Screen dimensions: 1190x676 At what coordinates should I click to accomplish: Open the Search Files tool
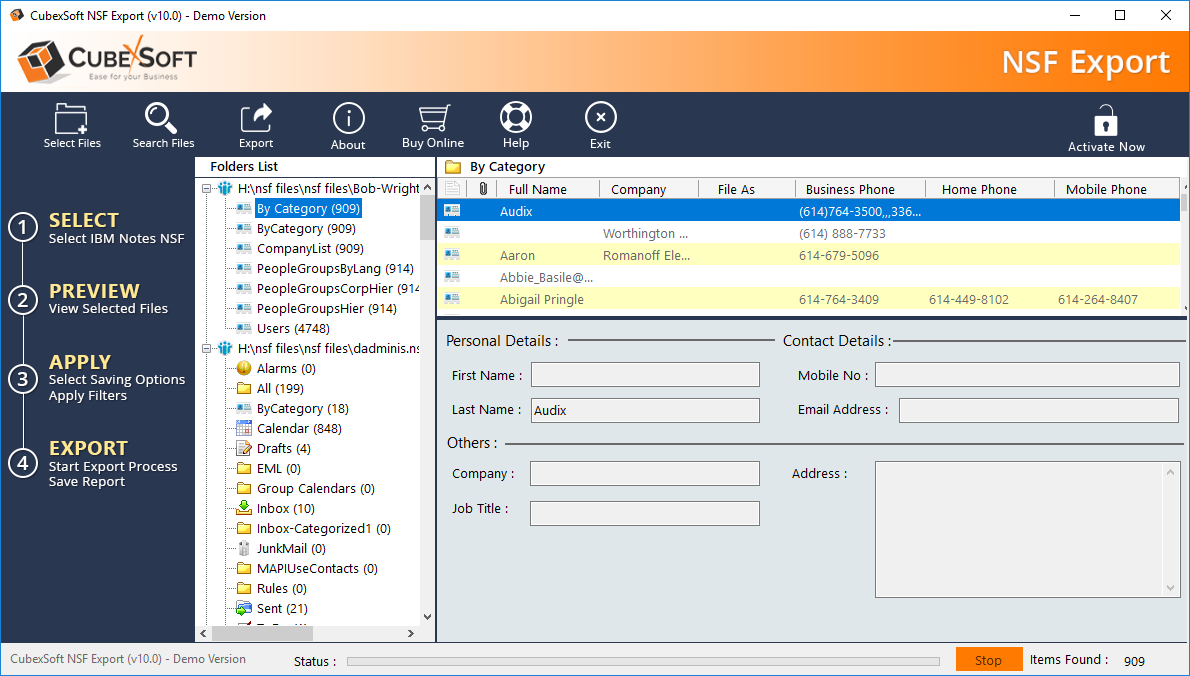click(163, 120)
